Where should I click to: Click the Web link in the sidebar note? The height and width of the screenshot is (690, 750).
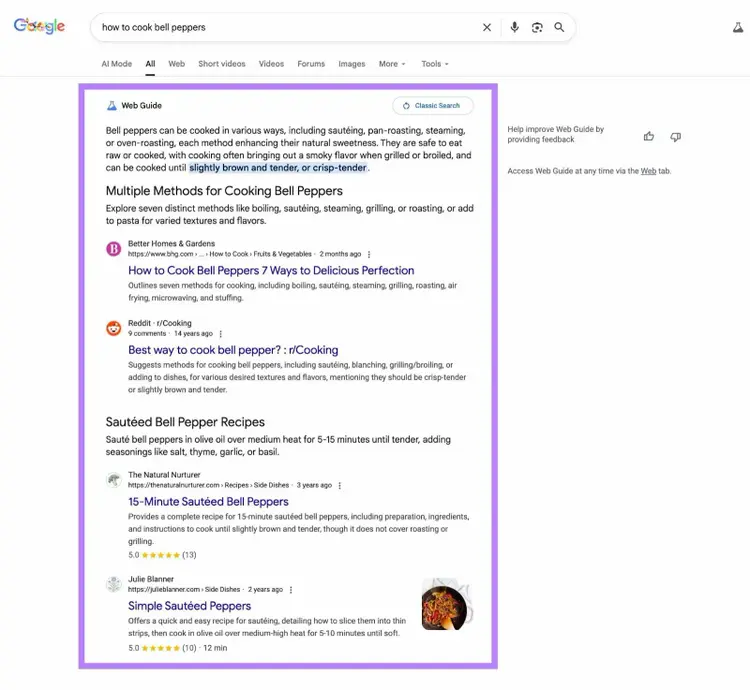coord(648,171)
